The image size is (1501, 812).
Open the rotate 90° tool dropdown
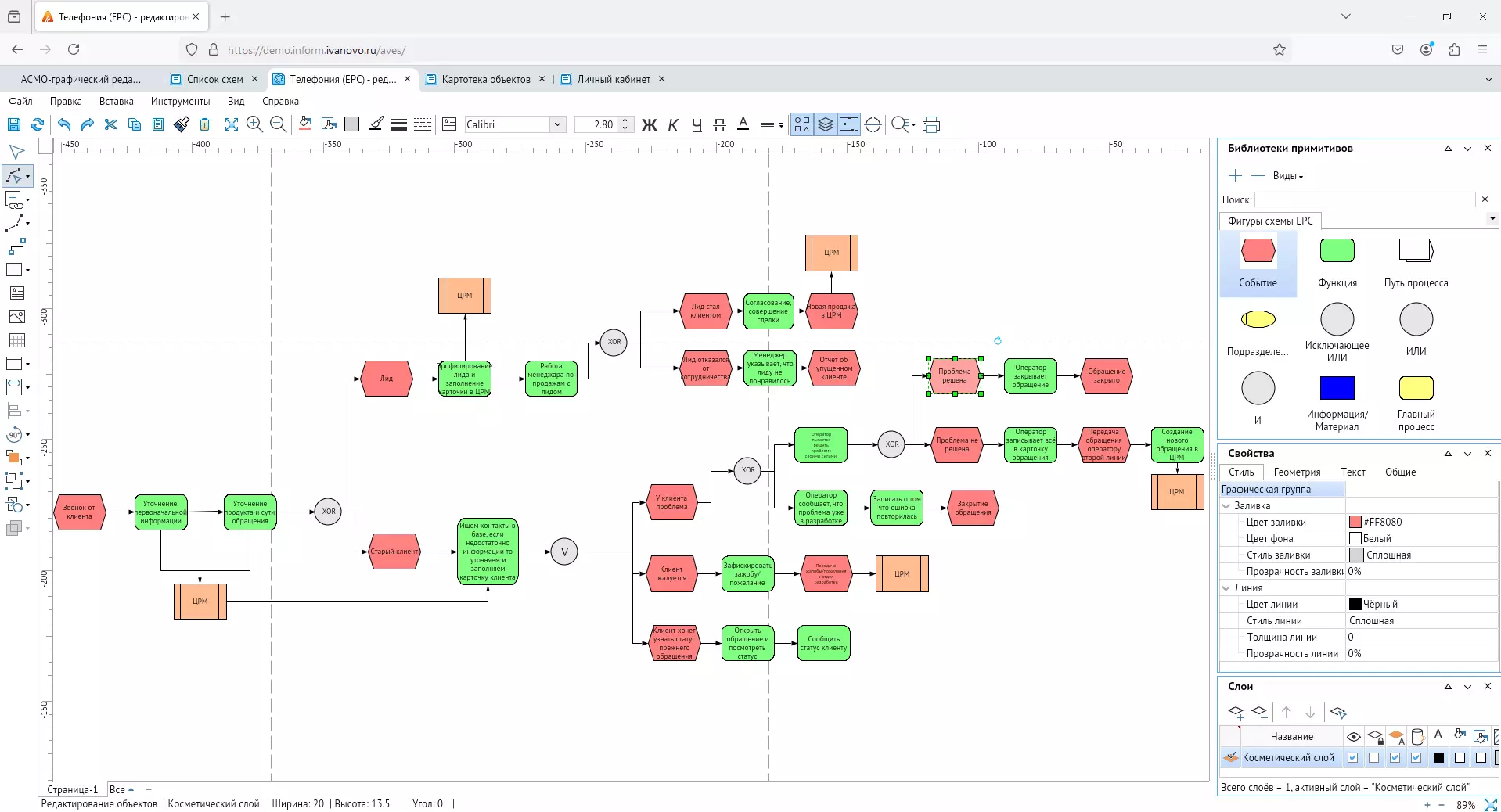(x=27, y=434)
